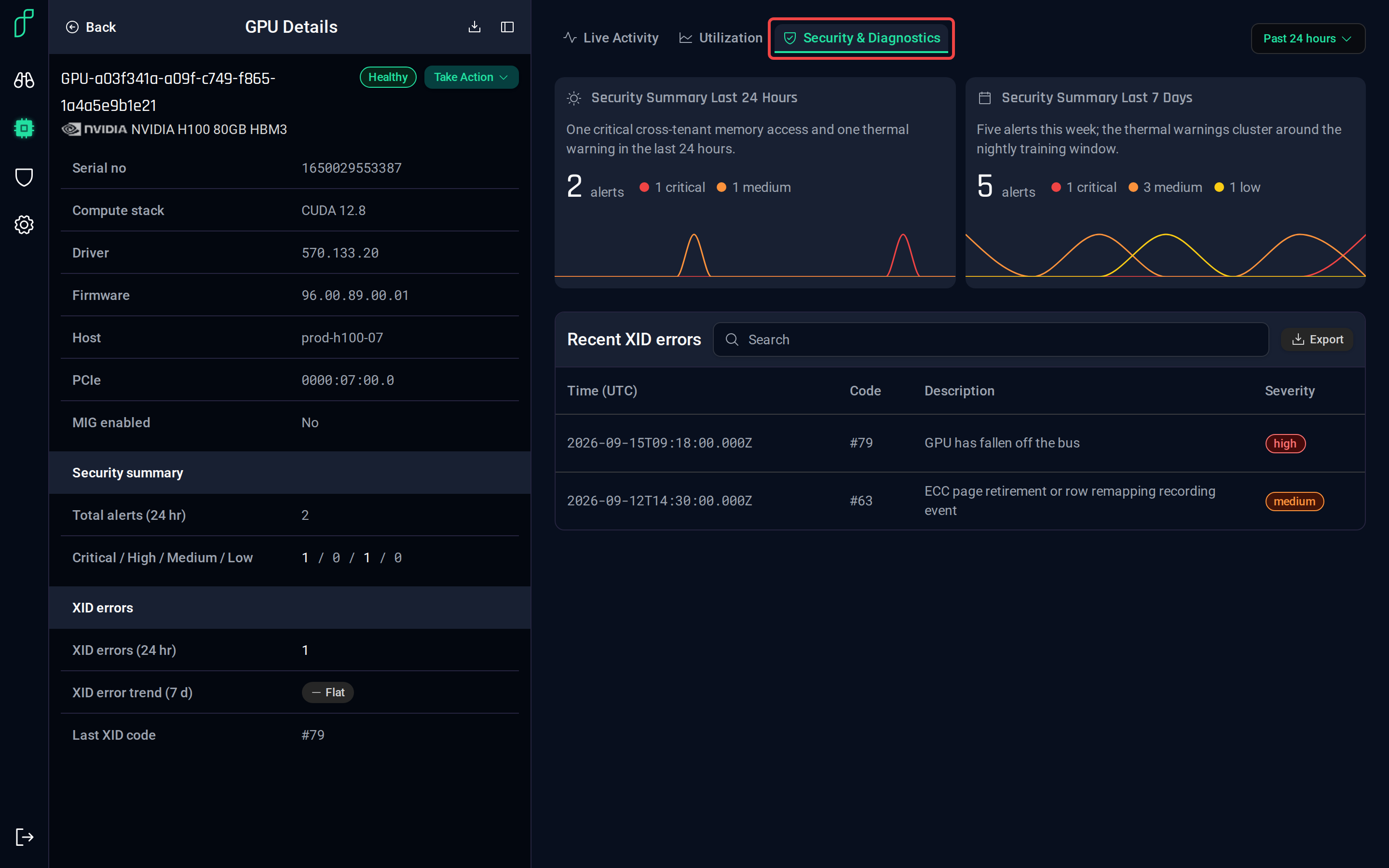This screenshot has height=868, width=1389.
Task: Click the Security summary section header
Action: tap(290, 473)
